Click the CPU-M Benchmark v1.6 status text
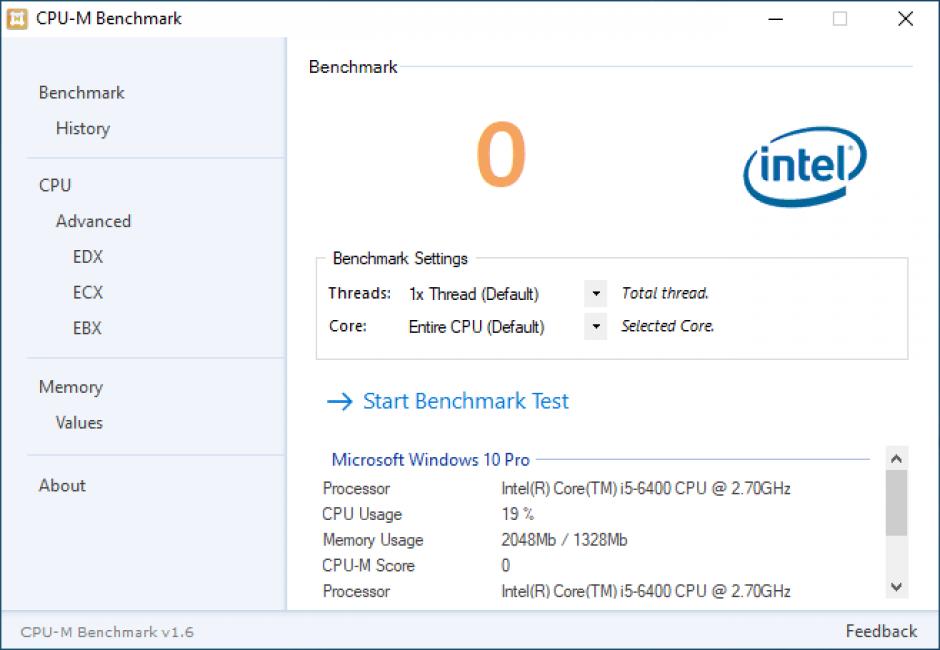The image size is (940, 650). click(x=107, y=632)
